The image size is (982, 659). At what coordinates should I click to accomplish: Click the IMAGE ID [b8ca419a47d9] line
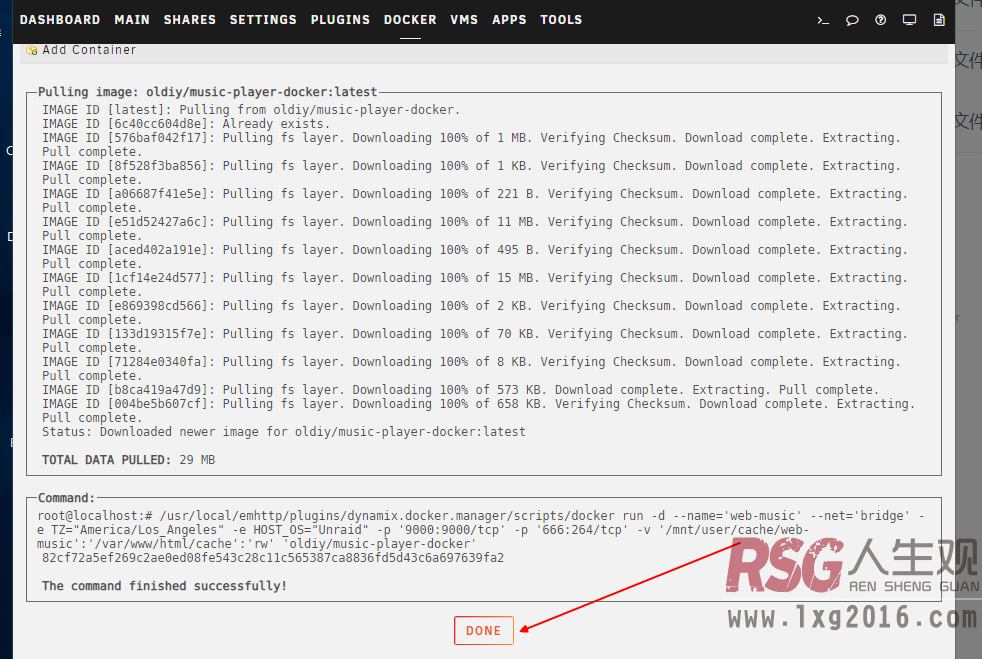tap(460, 390)
